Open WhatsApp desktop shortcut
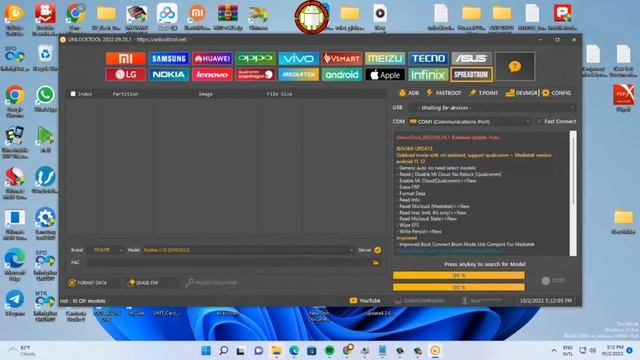The width and height of the screenshot is (640, 360). pos(45,99)
